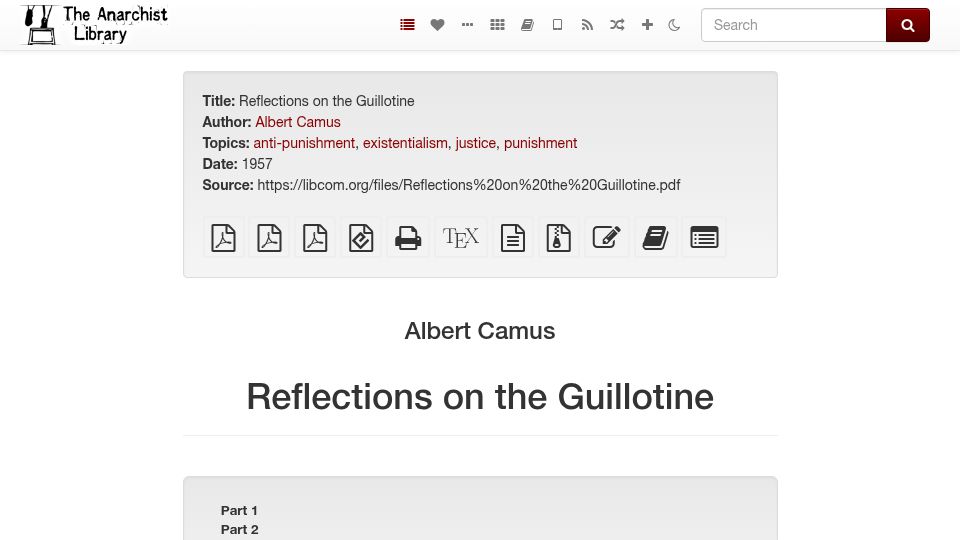The width and height of the screenshot is (960, 540).
Task: Click the Reflections on the Guillotine heading
Action: (x=480, y=397)
